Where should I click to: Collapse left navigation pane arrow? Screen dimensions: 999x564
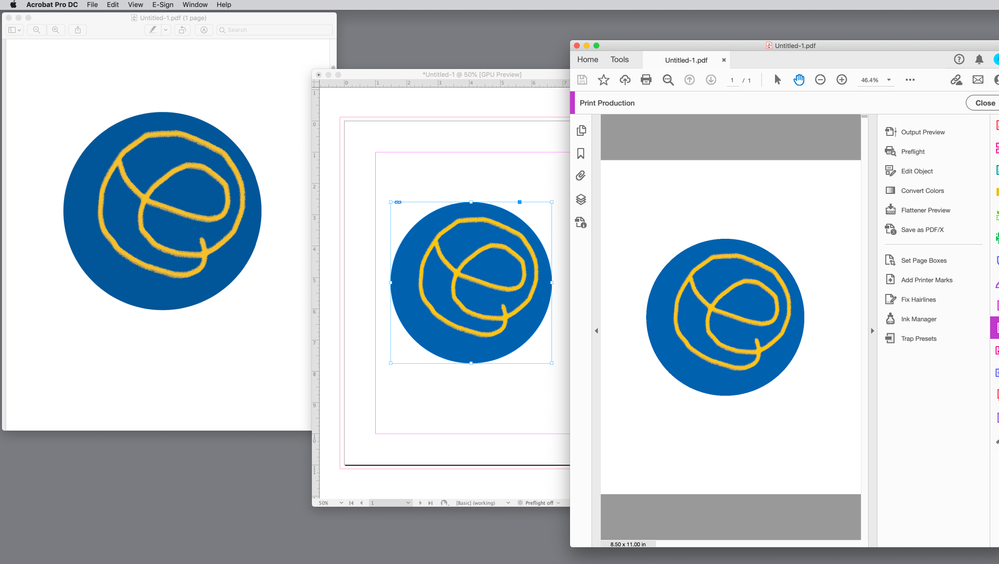click(596, 331)
